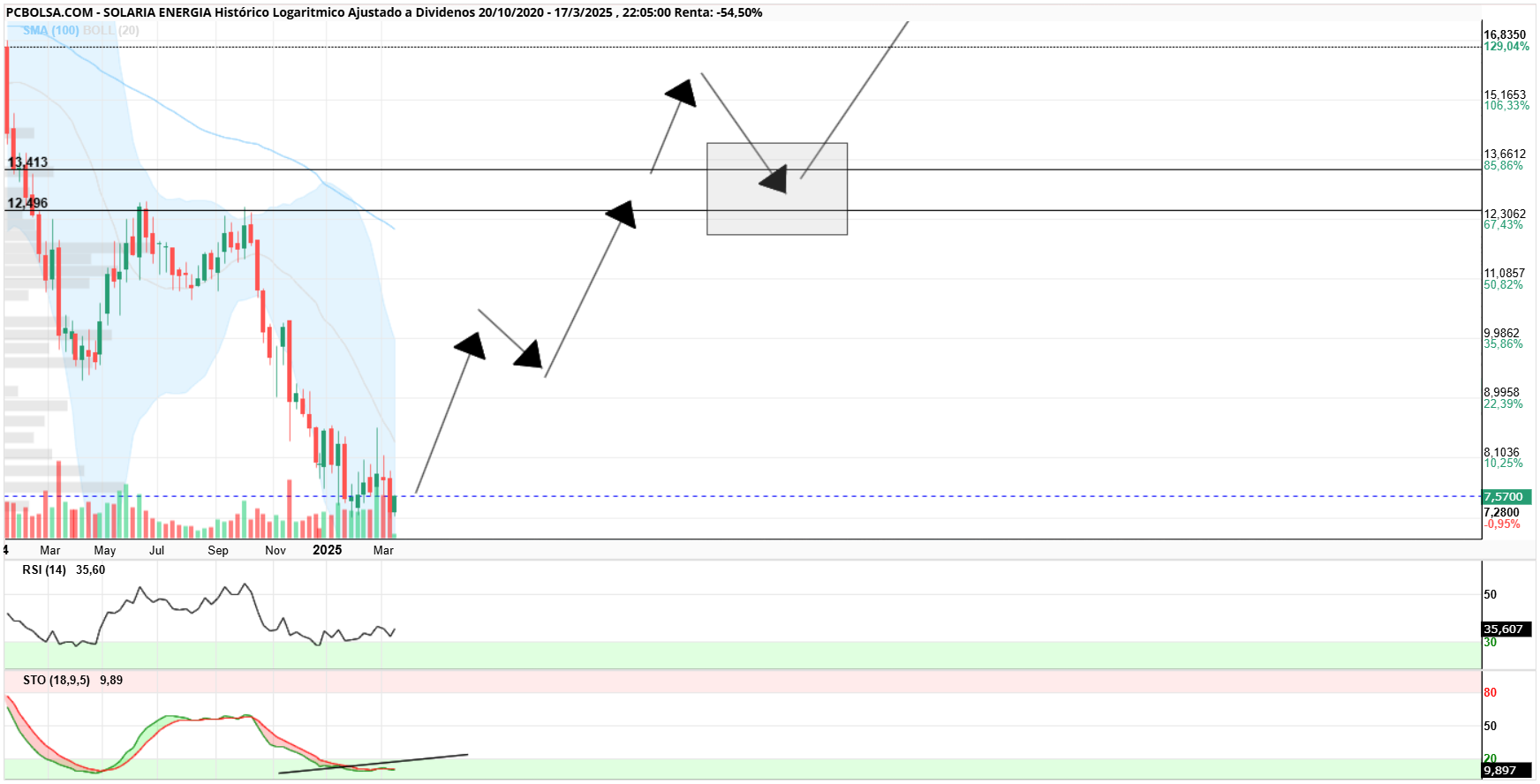Click the 22,39% percentage label
Viewport: 1540px width, 784px height.
(1503, 403)
